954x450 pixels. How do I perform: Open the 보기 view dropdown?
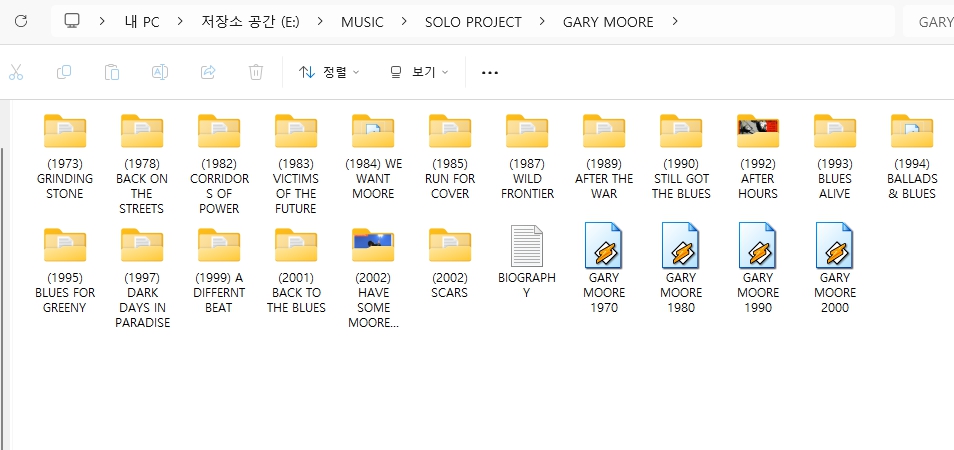click(x=419, y=72)
